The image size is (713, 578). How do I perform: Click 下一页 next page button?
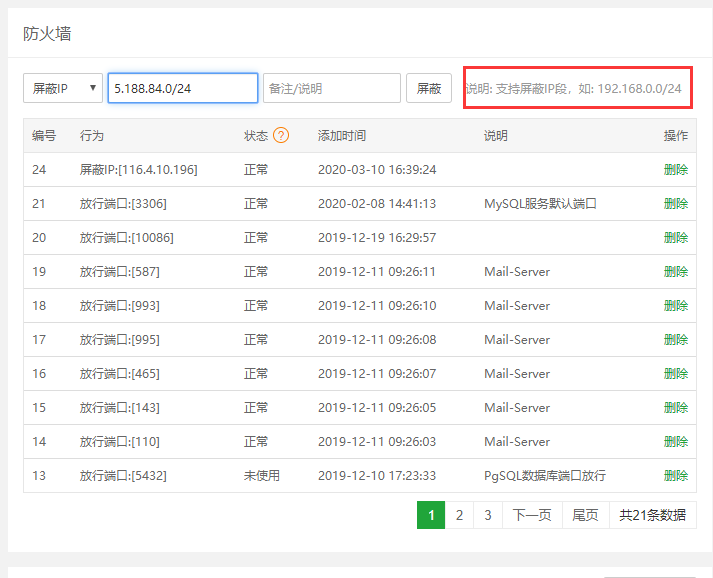click(x=532, y=515)
